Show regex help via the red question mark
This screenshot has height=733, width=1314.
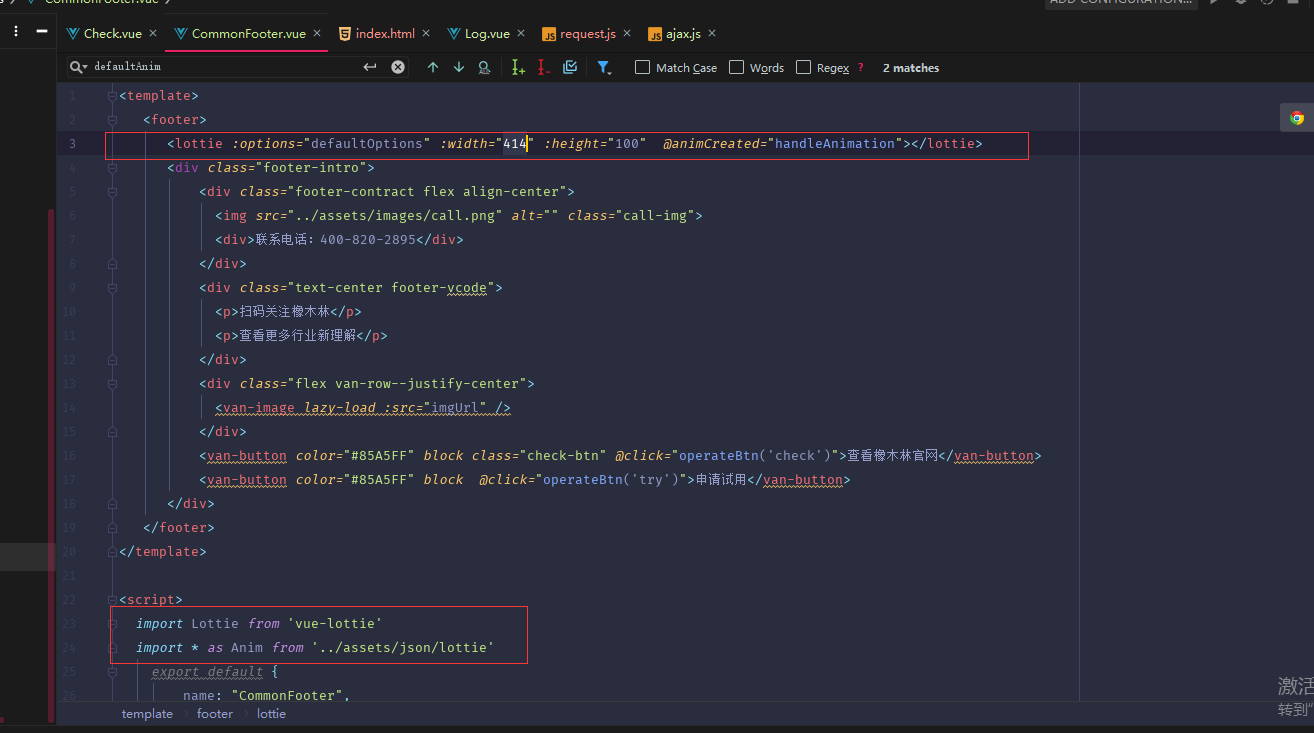click(x=860, y=68)
